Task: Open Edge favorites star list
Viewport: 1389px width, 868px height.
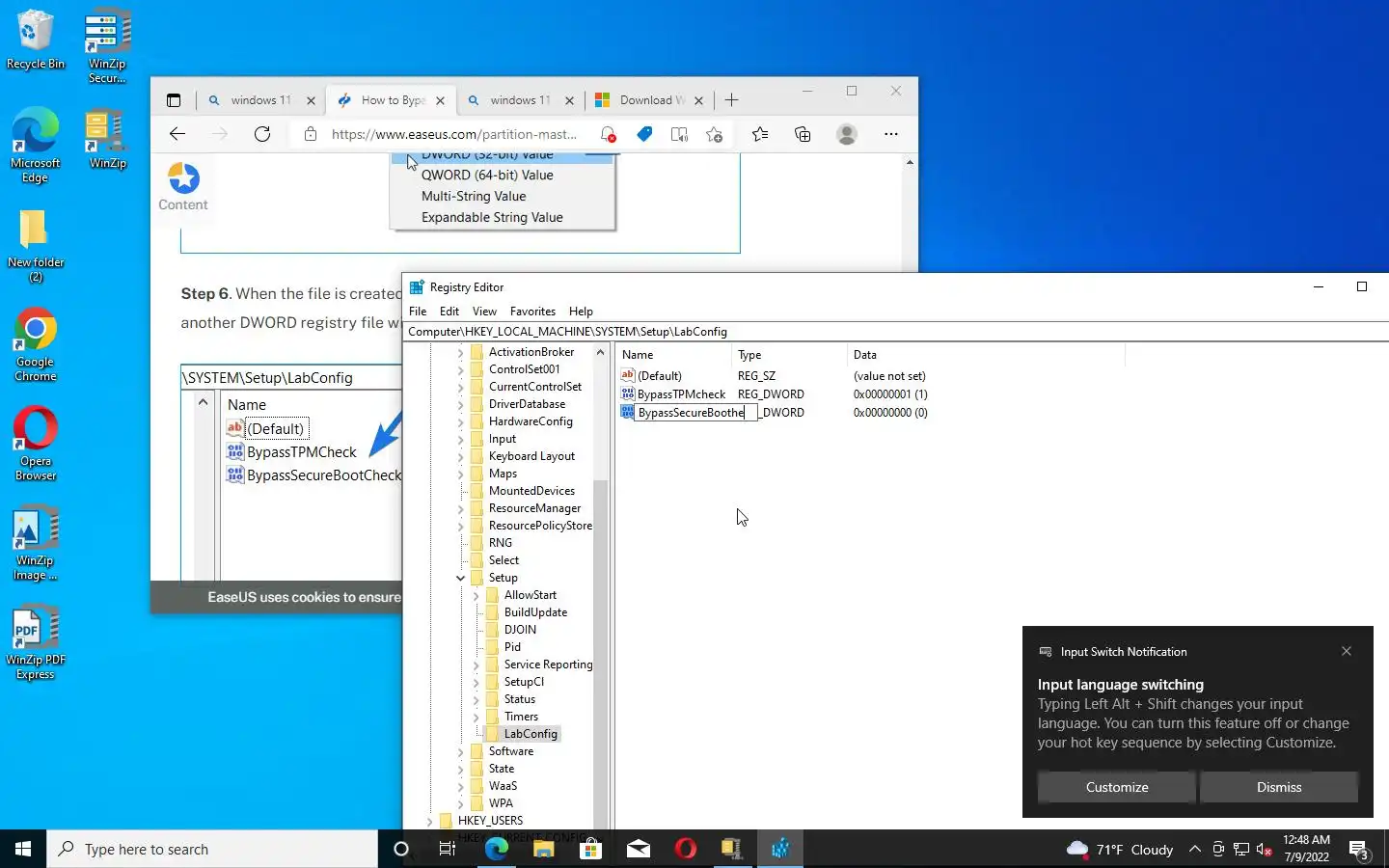Action: 760,134
